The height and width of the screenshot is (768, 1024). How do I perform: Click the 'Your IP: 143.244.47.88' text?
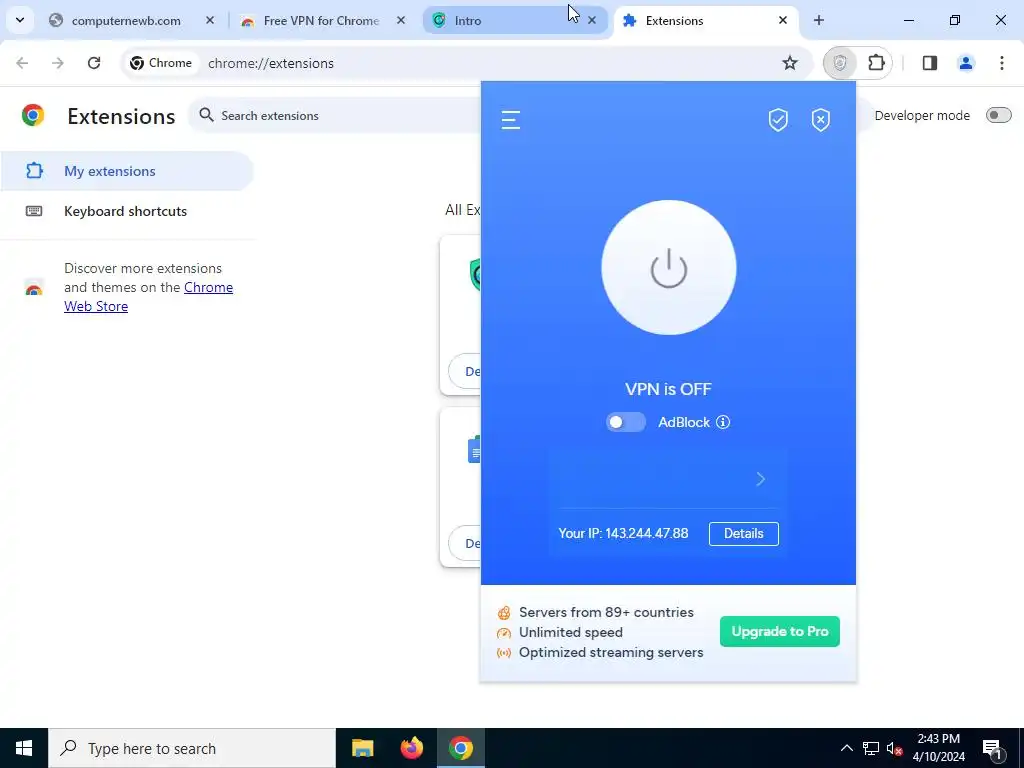[x=623, y=534]
